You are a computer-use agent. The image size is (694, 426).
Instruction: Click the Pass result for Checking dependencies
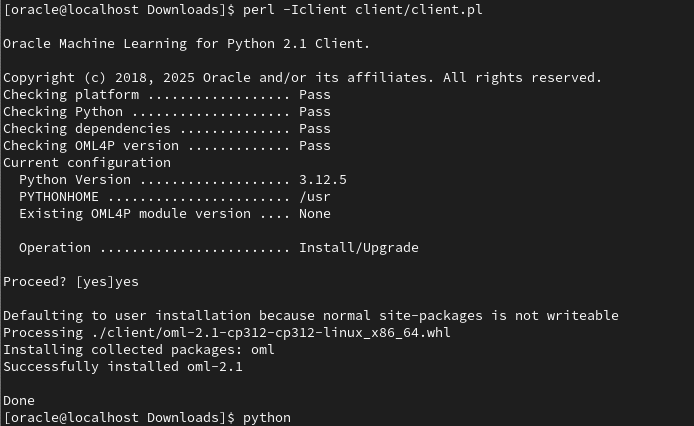314,128
